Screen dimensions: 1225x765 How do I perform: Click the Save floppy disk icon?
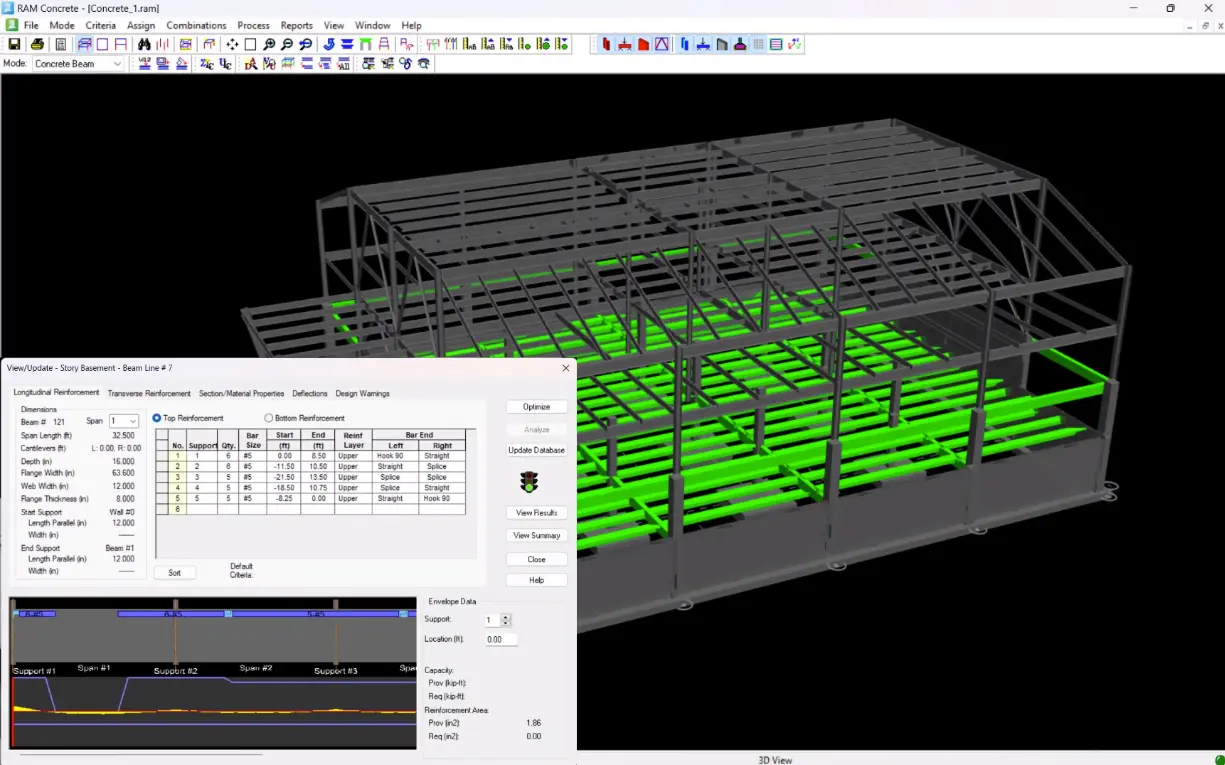(x=15, y=44)
